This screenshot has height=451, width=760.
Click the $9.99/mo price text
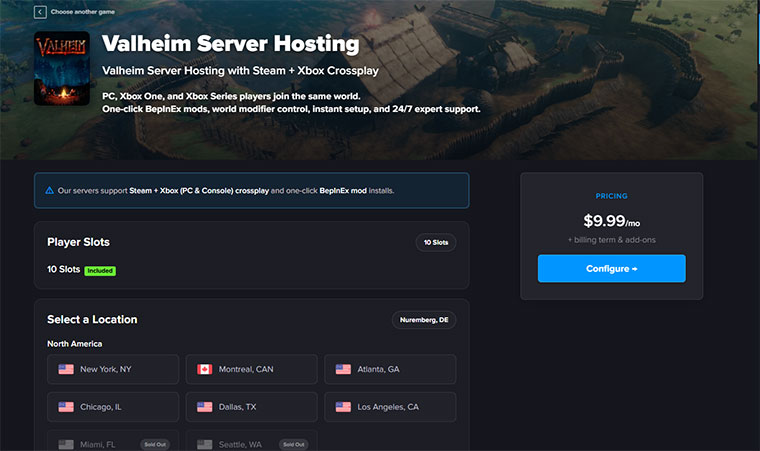click(612, 221)
